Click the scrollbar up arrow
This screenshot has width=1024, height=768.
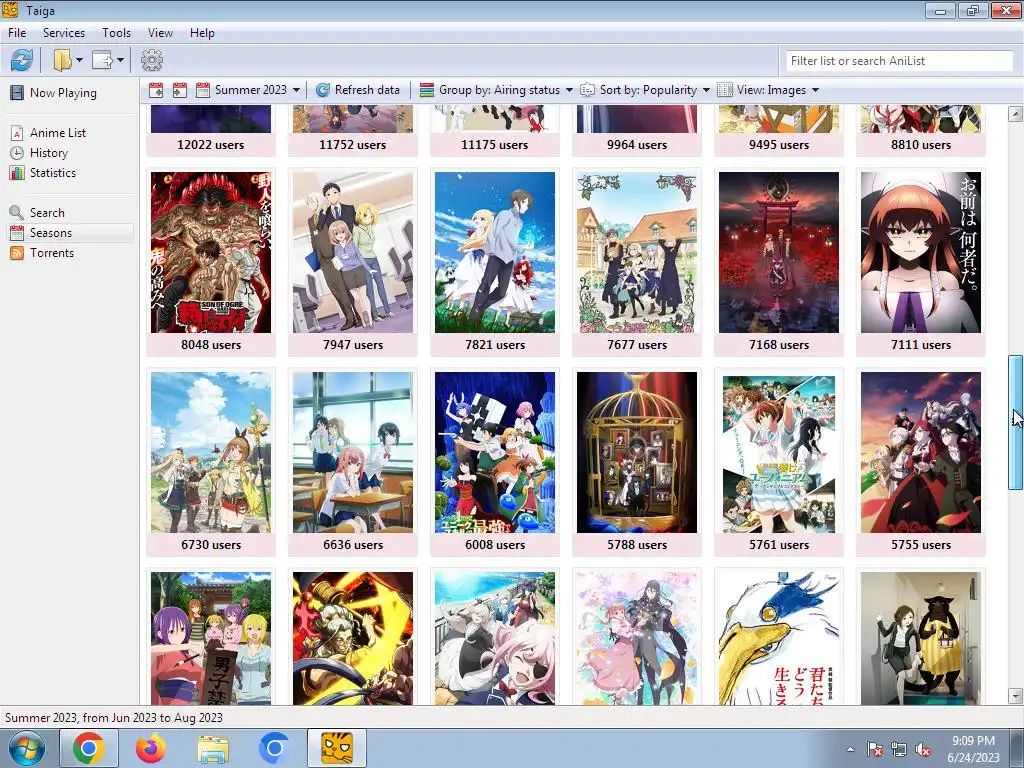coord(1015,114)
